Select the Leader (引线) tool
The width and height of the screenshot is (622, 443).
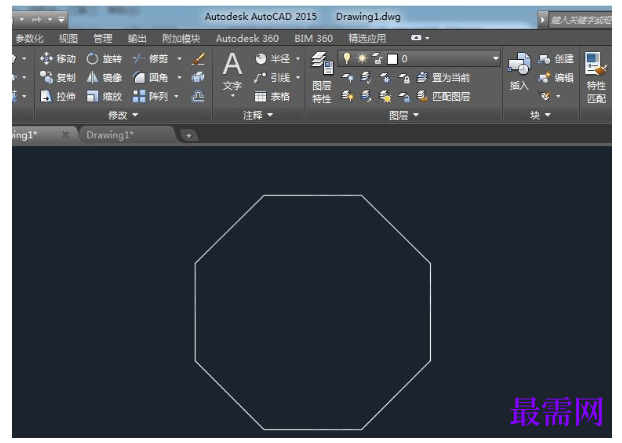tap(272, 77)
